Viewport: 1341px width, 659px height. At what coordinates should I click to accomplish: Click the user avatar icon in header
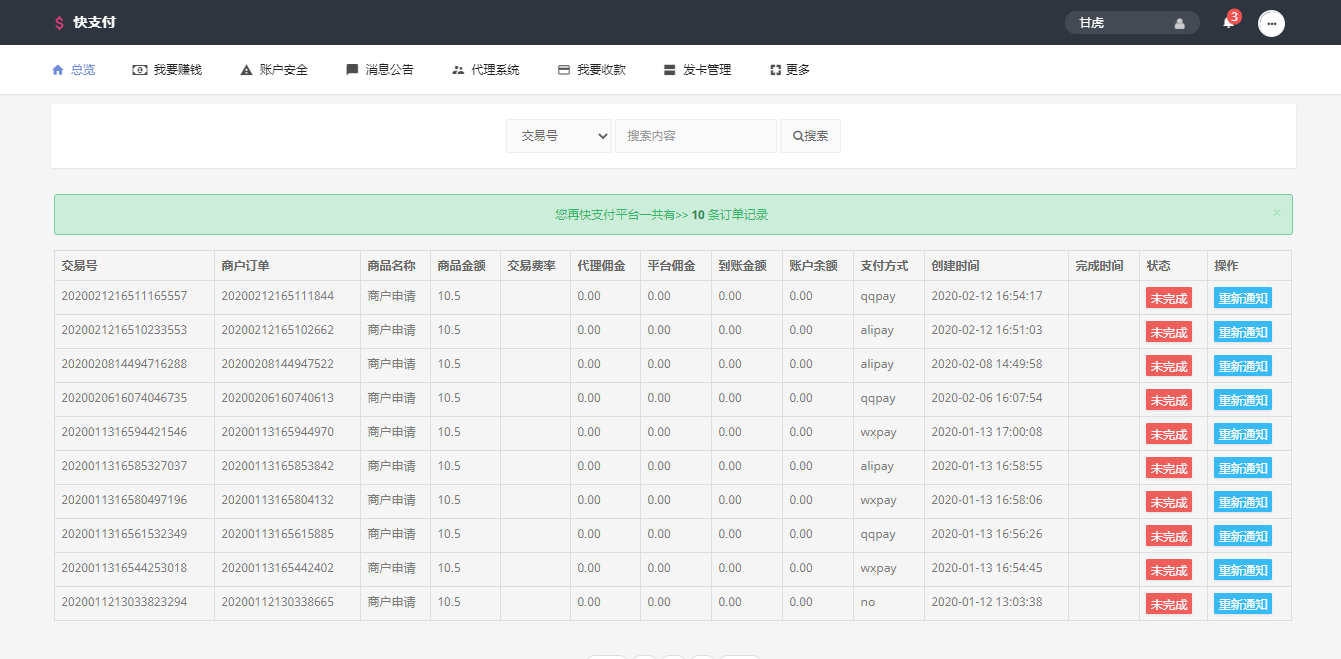pos(1179,23)
